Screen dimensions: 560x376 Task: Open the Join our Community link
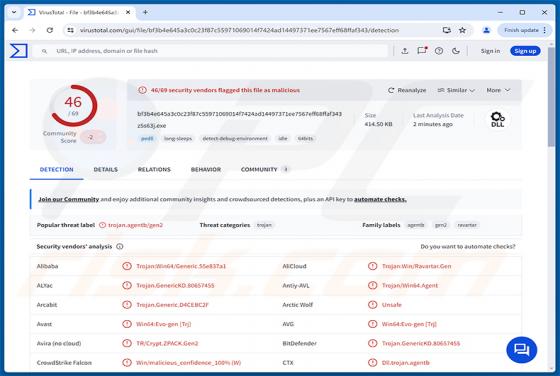69,200
